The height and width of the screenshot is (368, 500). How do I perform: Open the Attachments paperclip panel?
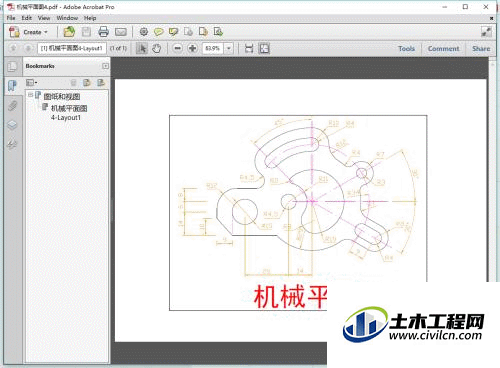point(12,106)
